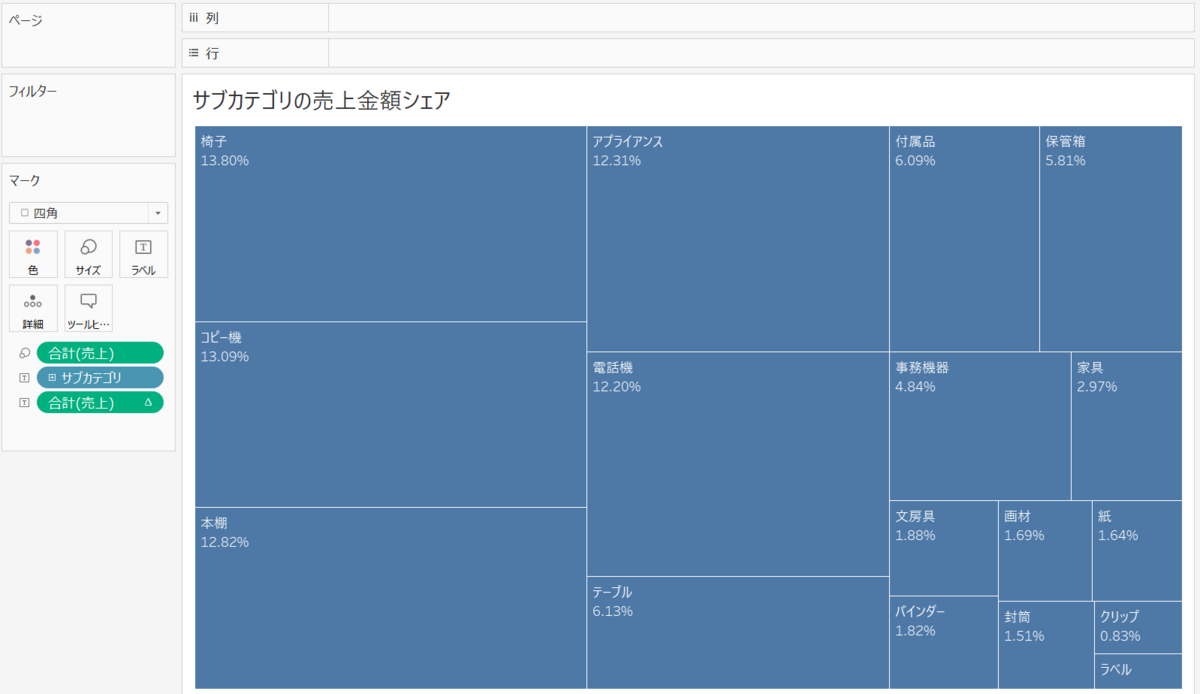This screenshot has height=694, width=1200.
Task: Select the 紙 1.64% tile
Action: pyautogui.click(x=1138, y=551)
